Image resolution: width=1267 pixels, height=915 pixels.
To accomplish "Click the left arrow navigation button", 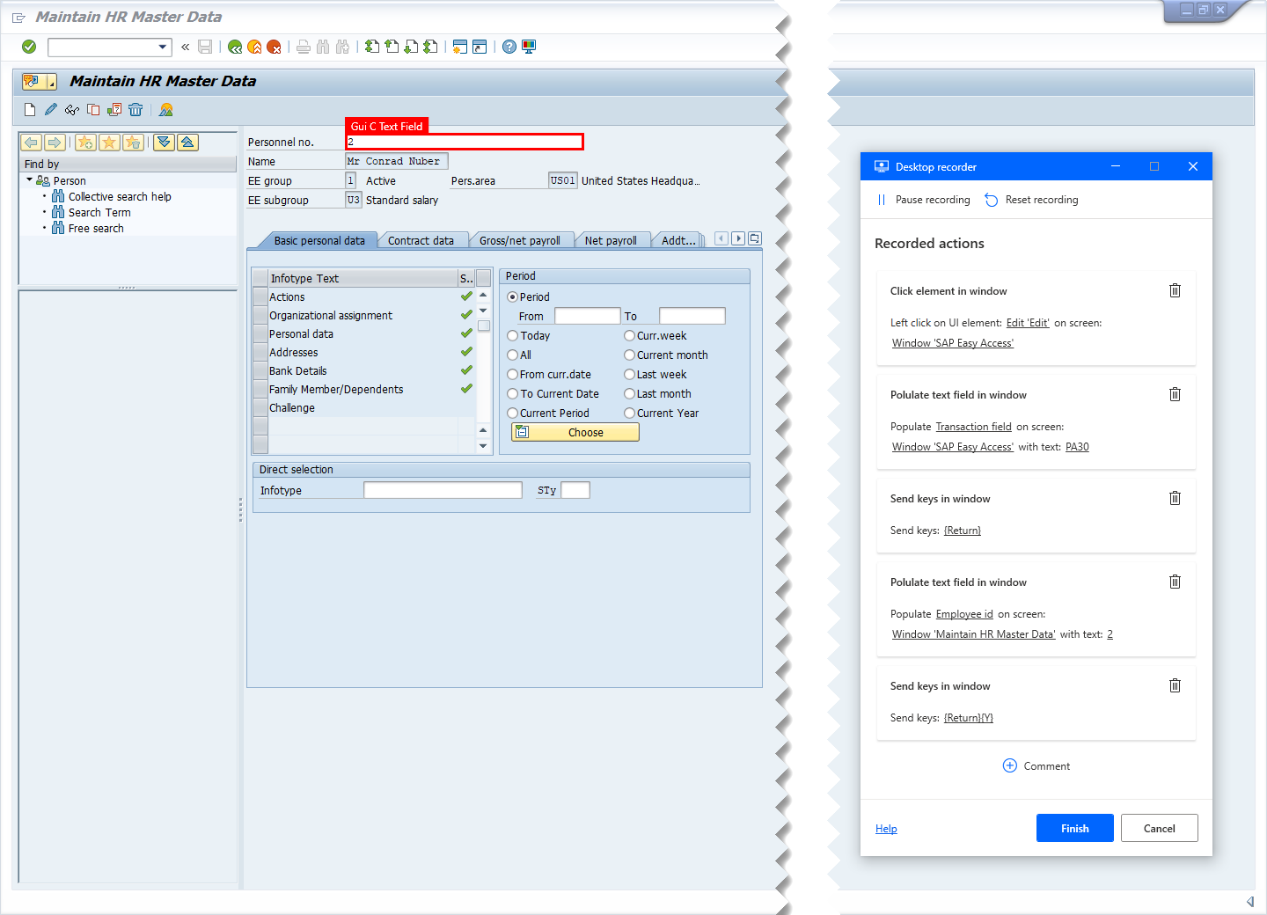I will 31,142.
